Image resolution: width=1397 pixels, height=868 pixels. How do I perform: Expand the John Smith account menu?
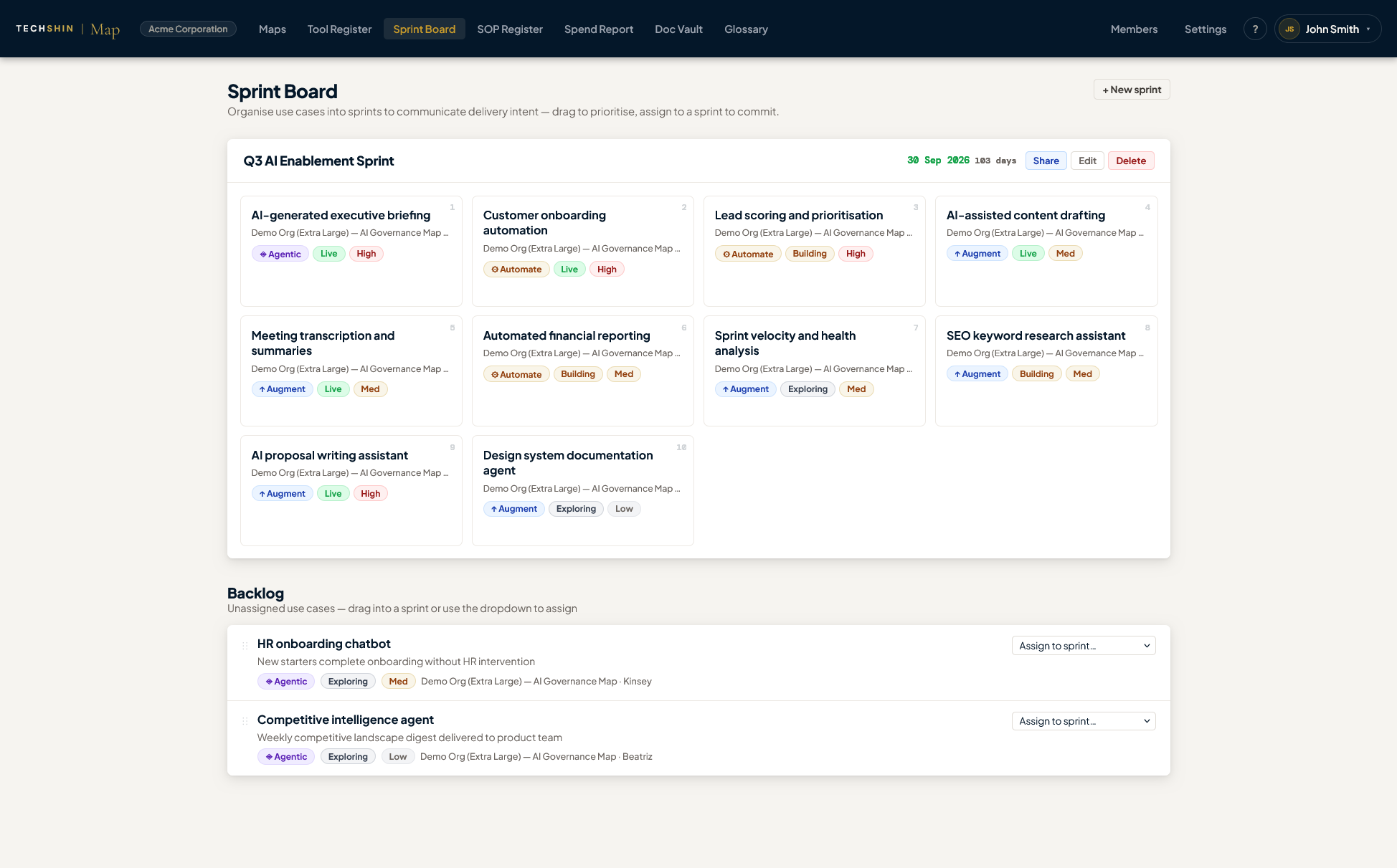(1328, 29)
